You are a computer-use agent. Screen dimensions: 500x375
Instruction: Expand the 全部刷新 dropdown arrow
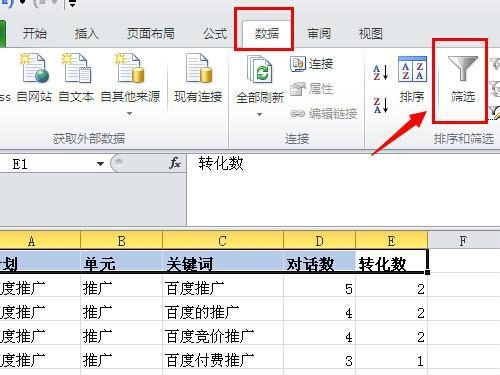coord(260,115)
